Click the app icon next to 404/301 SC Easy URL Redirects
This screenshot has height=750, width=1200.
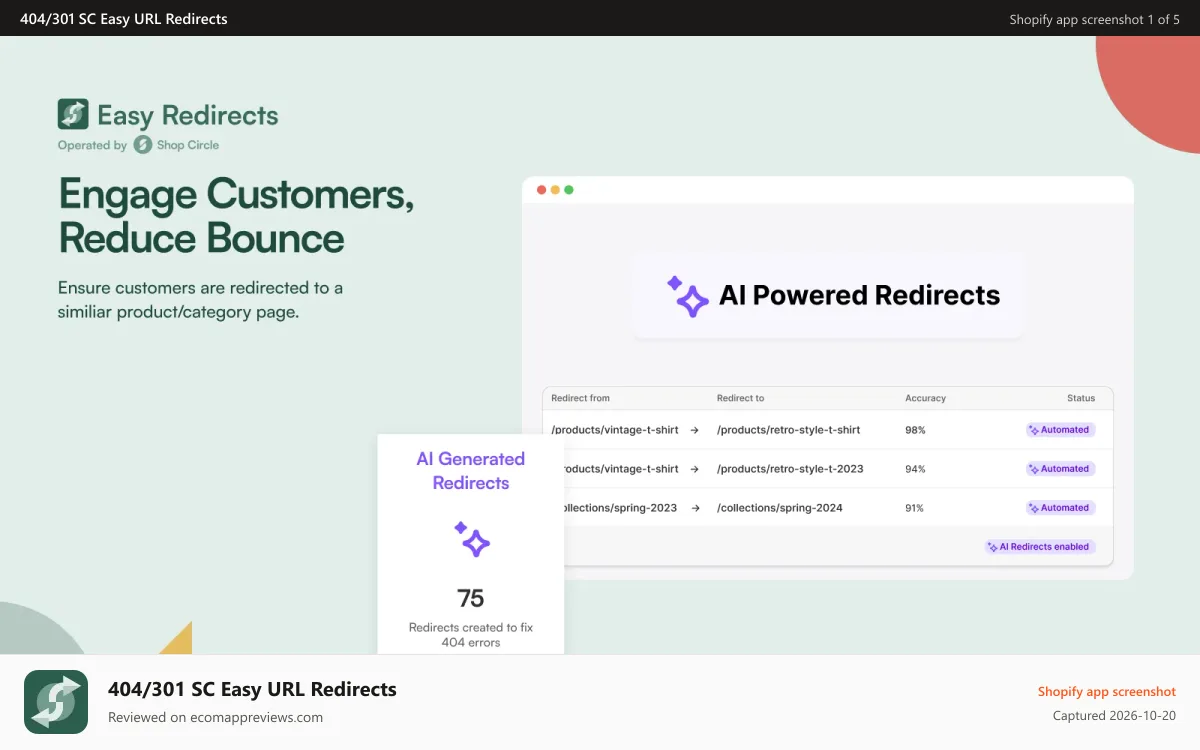coord(56,702)
